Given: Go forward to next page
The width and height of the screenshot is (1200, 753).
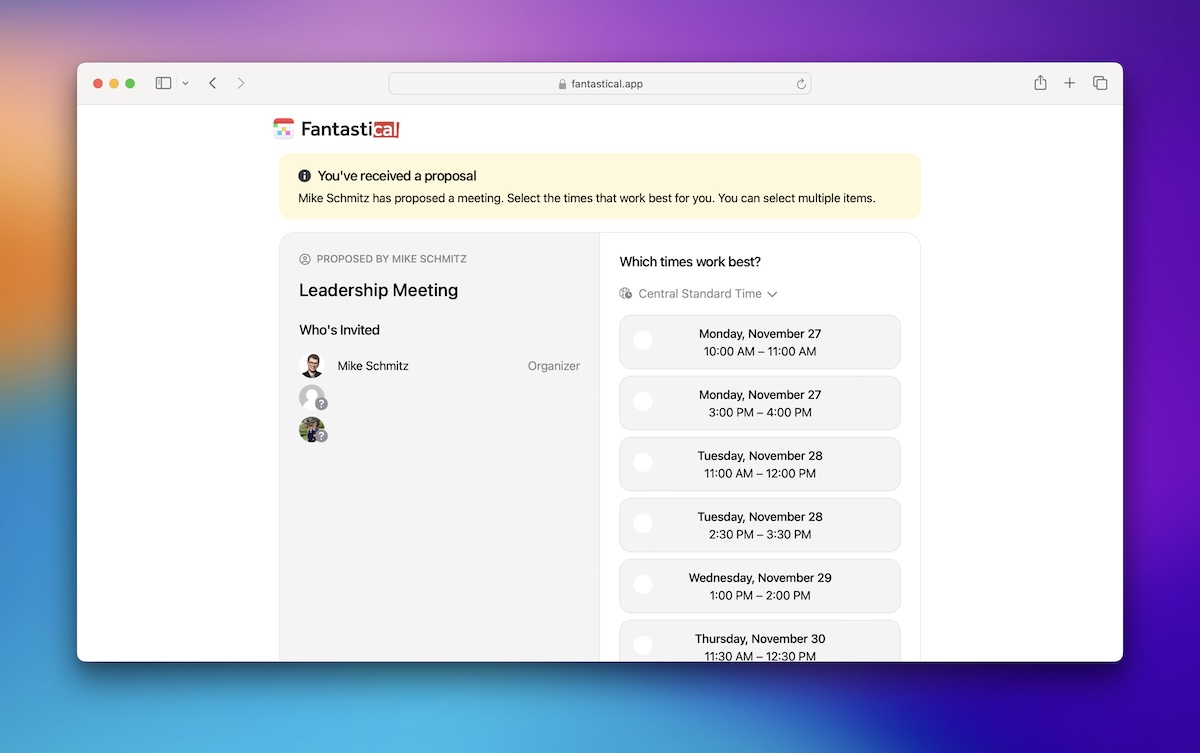Looking at the screenshot, I should 241,83.
